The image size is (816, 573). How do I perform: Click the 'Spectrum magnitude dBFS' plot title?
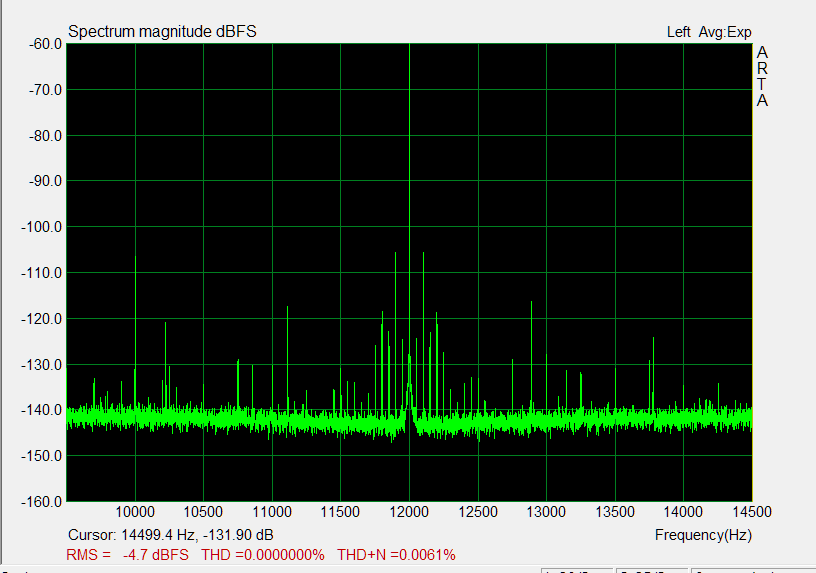click(162, 32)
